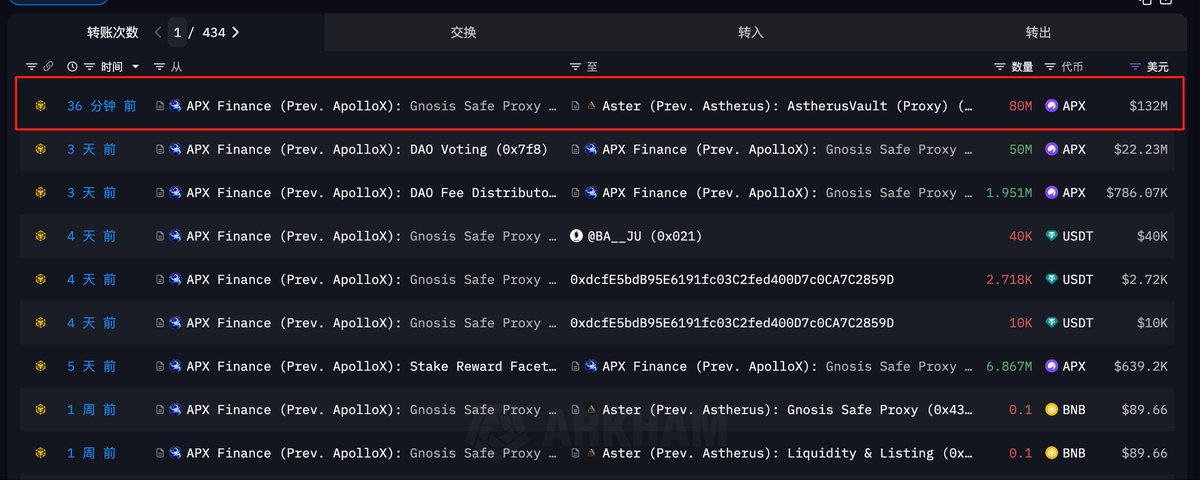Toggle the 数量 filter in header
Image resolution: width=1200 pixels, height=480 pixels.
point(1000,67)
